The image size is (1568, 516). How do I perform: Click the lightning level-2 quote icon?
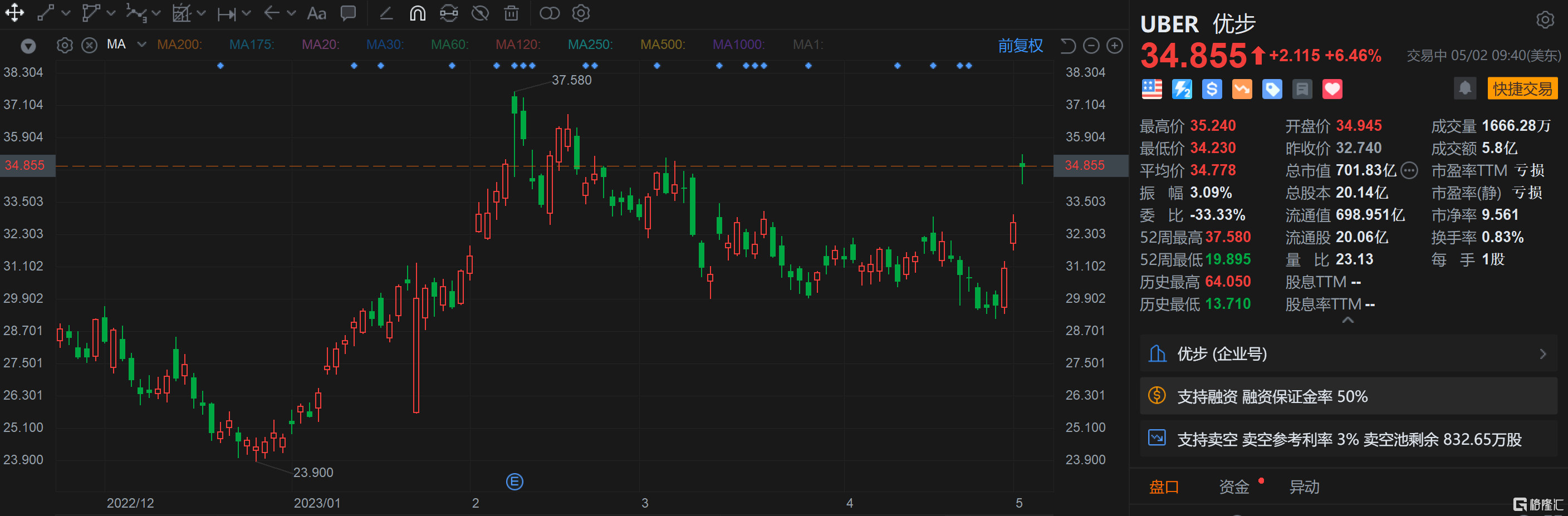[x=1182, y=89]
